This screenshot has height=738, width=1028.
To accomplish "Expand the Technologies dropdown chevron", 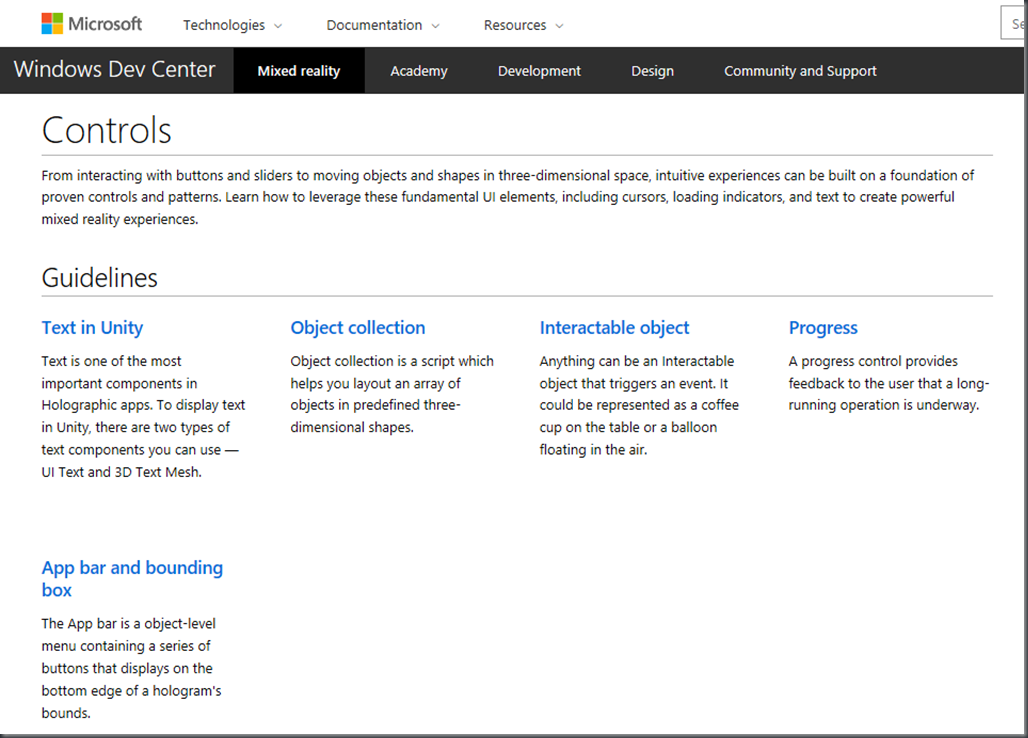I will [278, 26].
